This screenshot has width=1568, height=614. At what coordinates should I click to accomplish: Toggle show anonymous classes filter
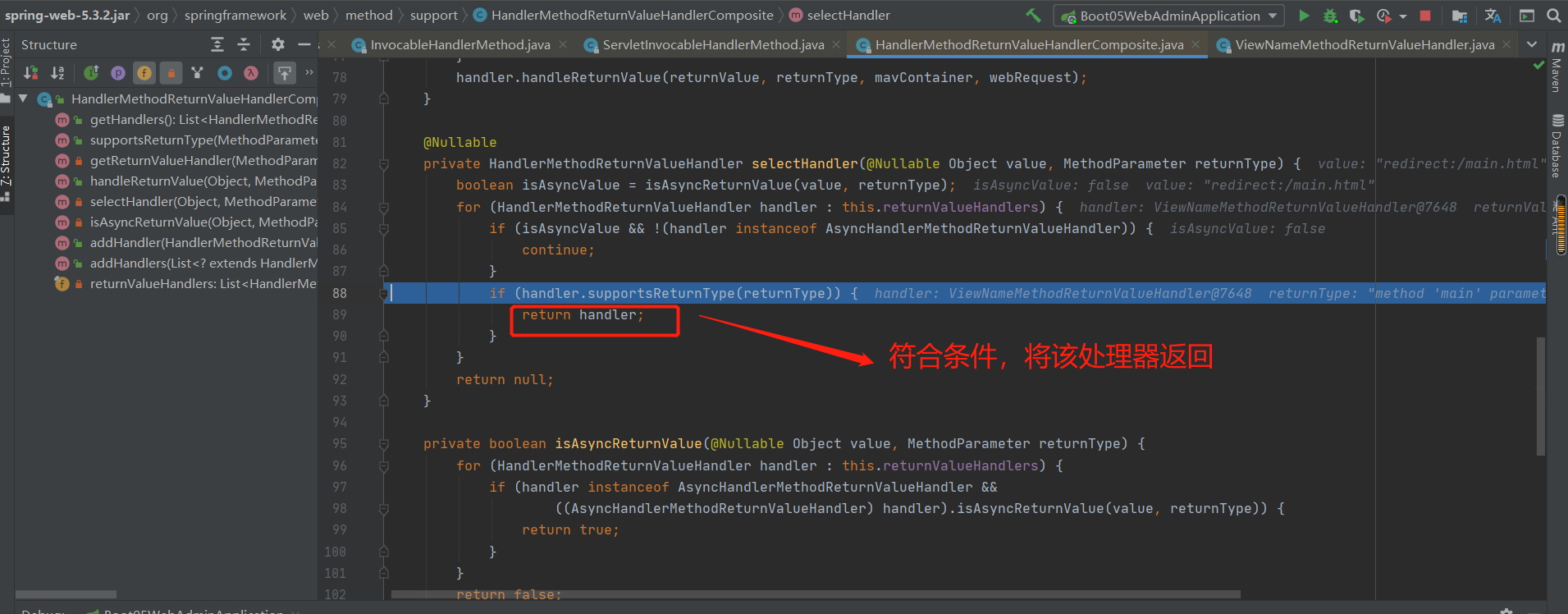point(224,73)
